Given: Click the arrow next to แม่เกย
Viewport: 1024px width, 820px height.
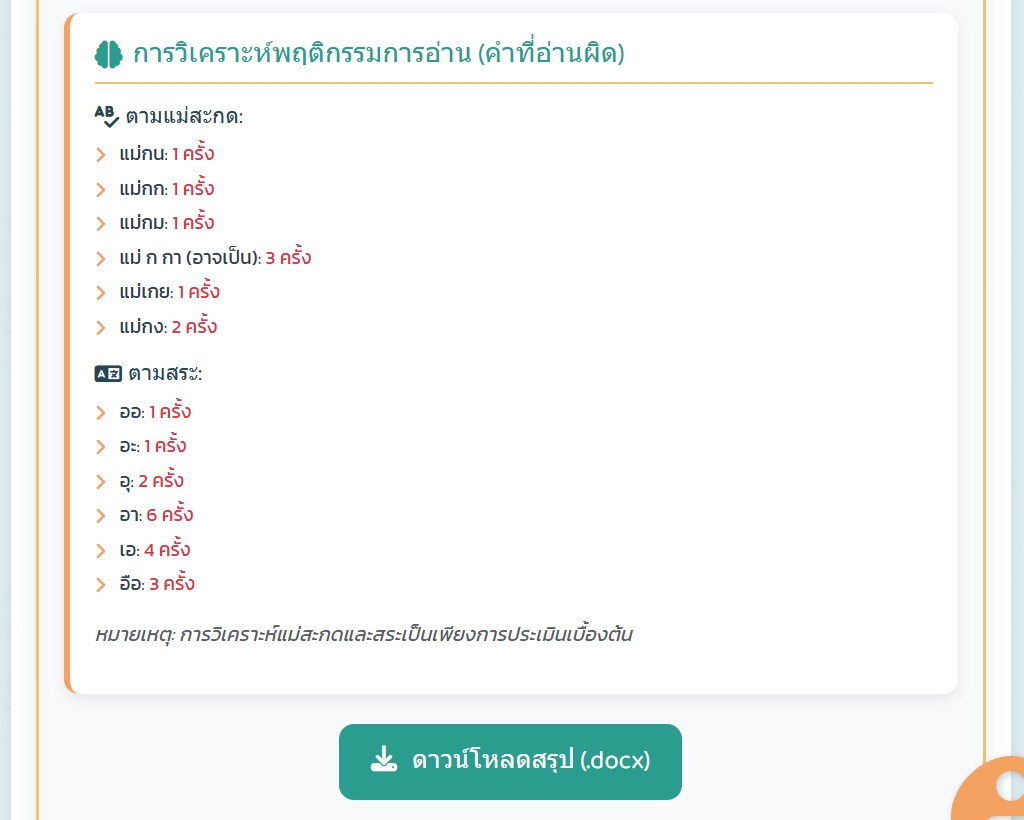Looking at the screenshot, I should click(x=101, y=293).
